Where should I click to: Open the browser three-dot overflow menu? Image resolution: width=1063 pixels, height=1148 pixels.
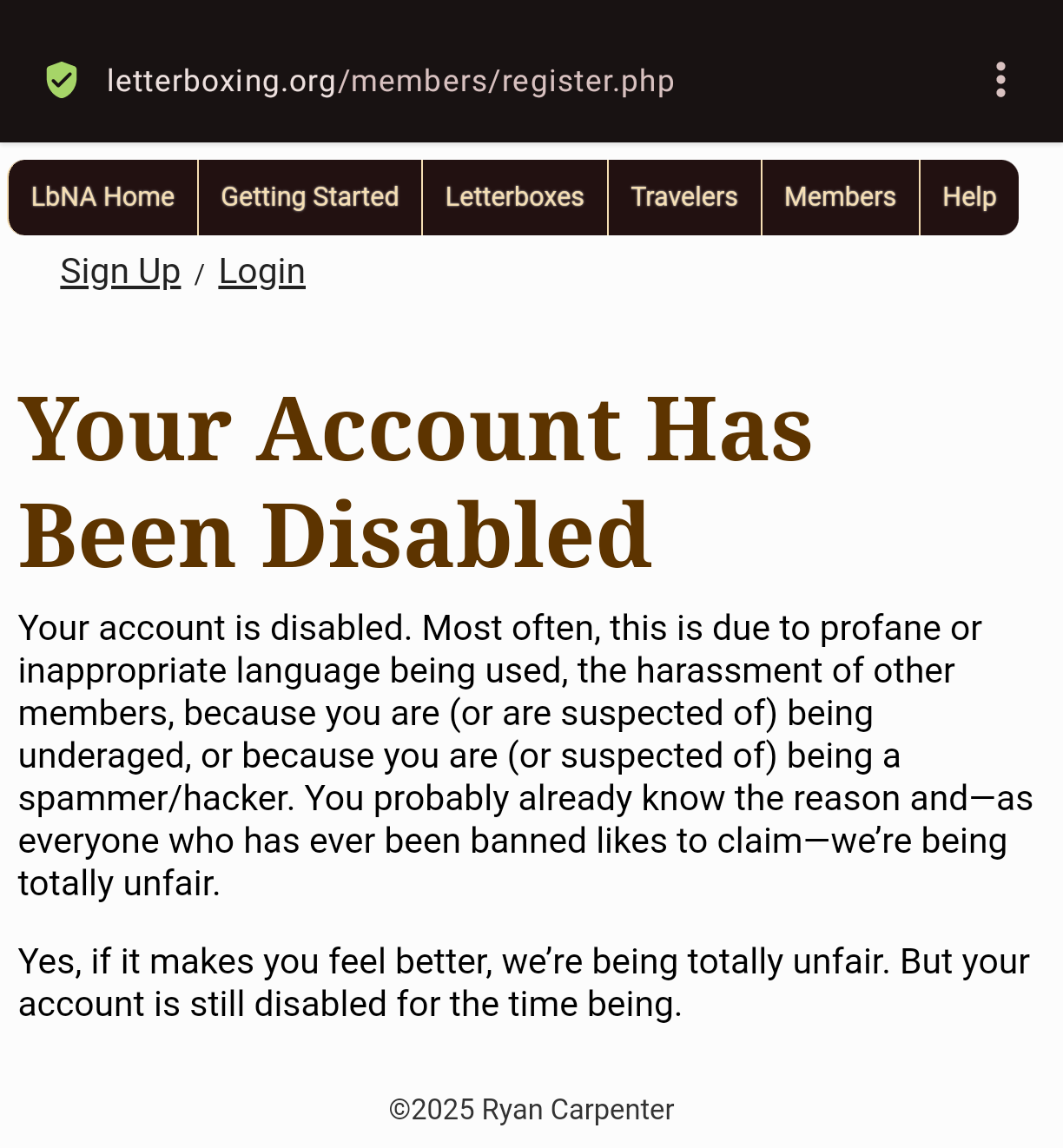pos(1000,80)
